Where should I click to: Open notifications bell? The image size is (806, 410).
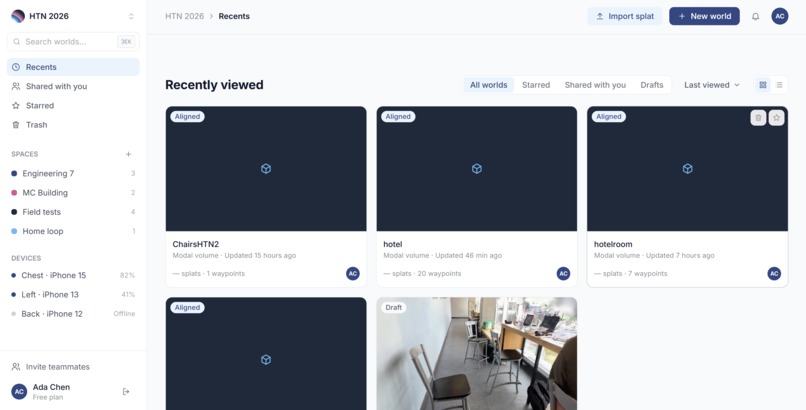tap(756, 16)
